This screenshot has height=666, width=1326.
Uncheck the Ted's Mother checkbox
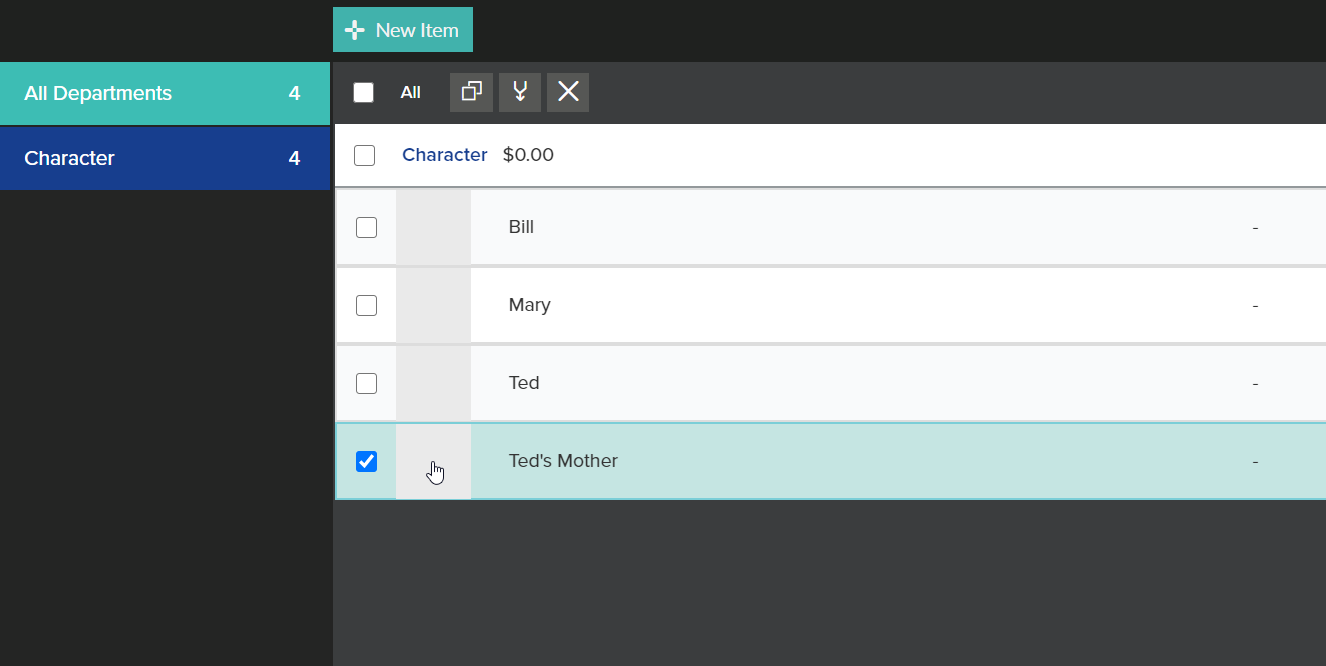pos(367,461)
